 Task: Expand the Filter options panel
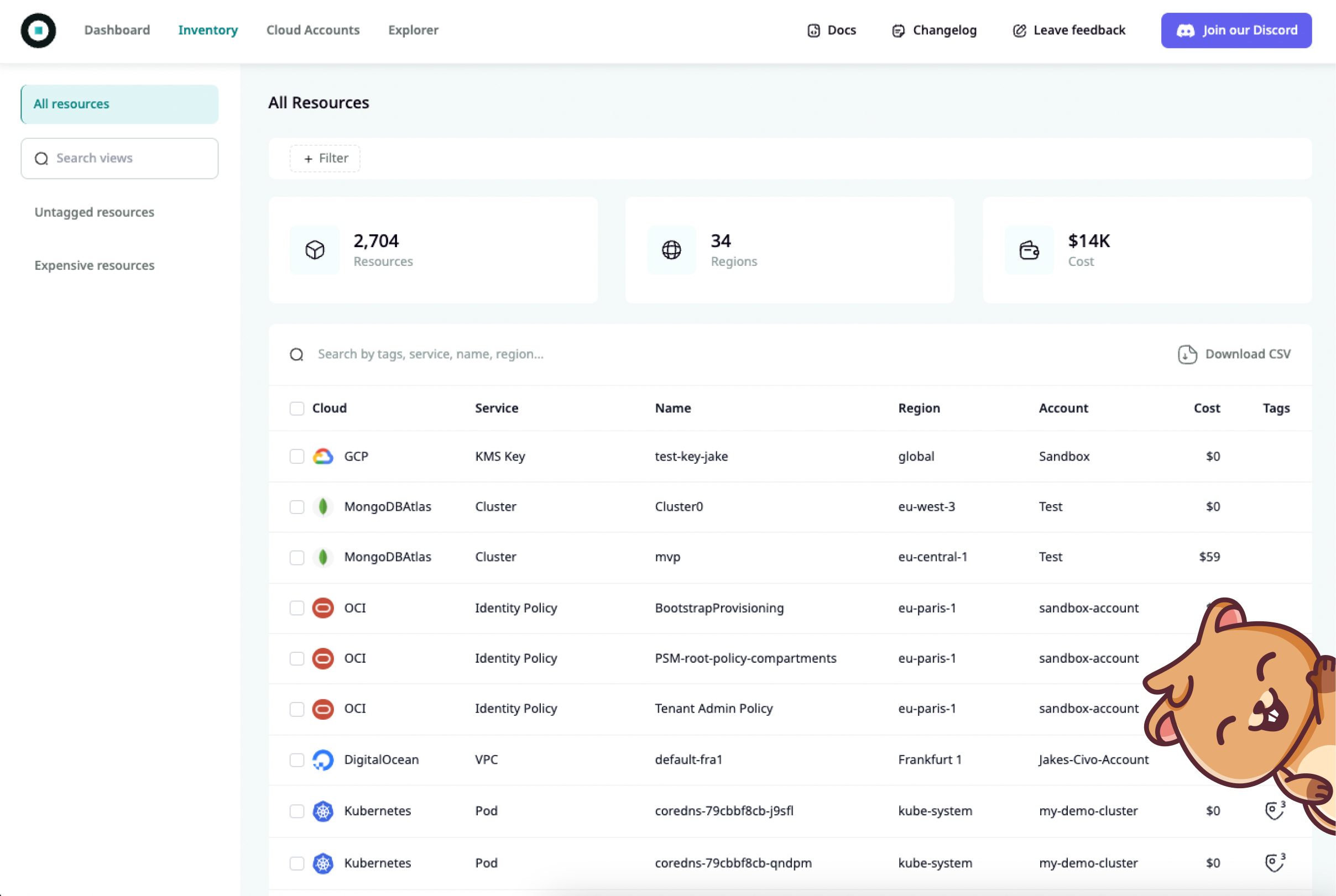coord(324,158)
